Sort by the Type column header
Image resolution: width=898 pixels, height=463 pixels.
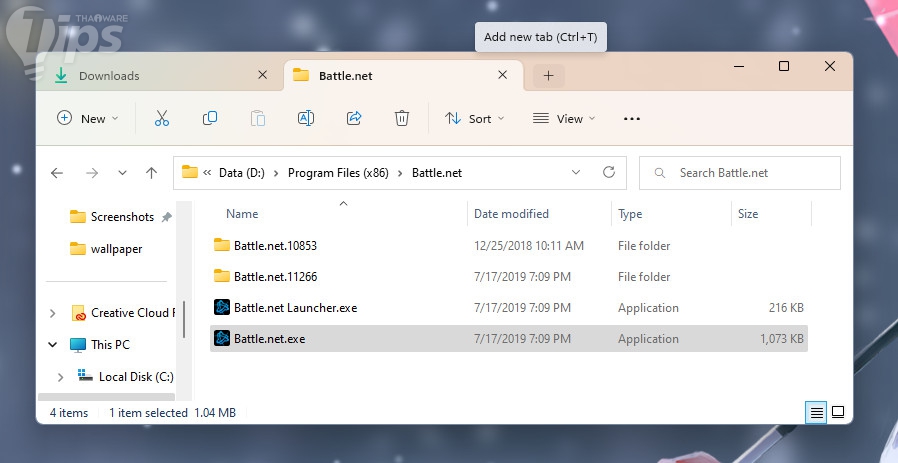[x=630, y=214]
